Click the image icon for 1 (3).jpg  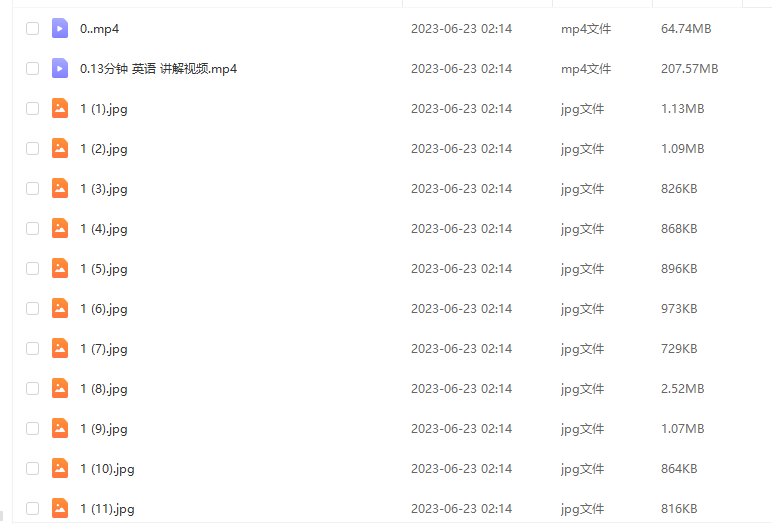click(x=60, y=188)
